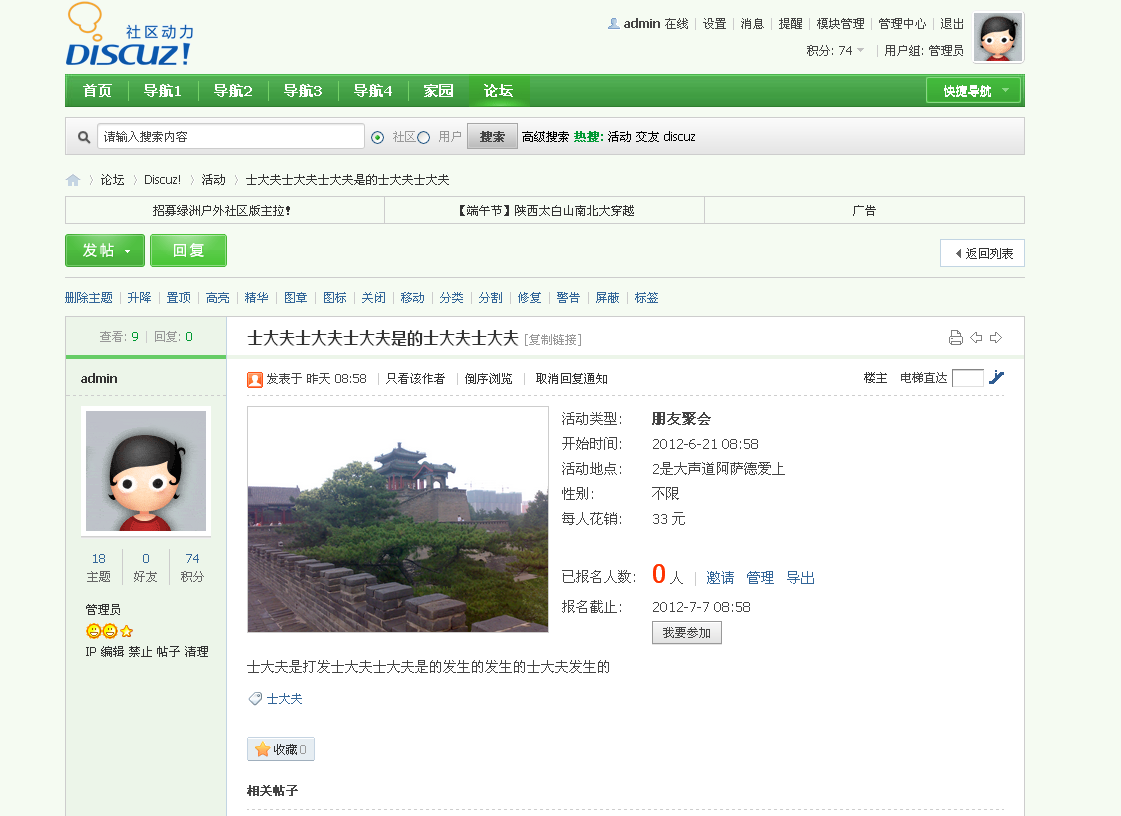The height and width of the screenshot is (816, 1121).
Task: Click the activity photo of the pavilion
Action: point(398,519)
